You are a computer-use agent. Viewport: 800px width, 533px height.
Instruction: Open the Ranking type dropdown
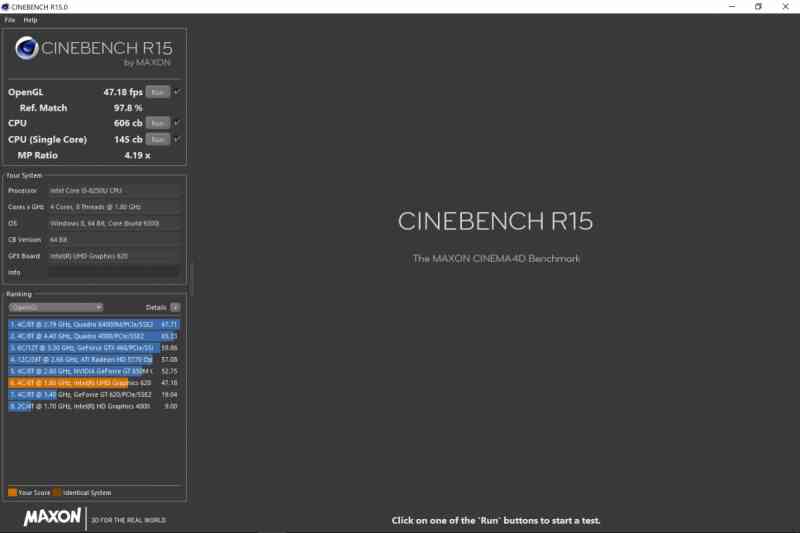[x=56, y=307]
